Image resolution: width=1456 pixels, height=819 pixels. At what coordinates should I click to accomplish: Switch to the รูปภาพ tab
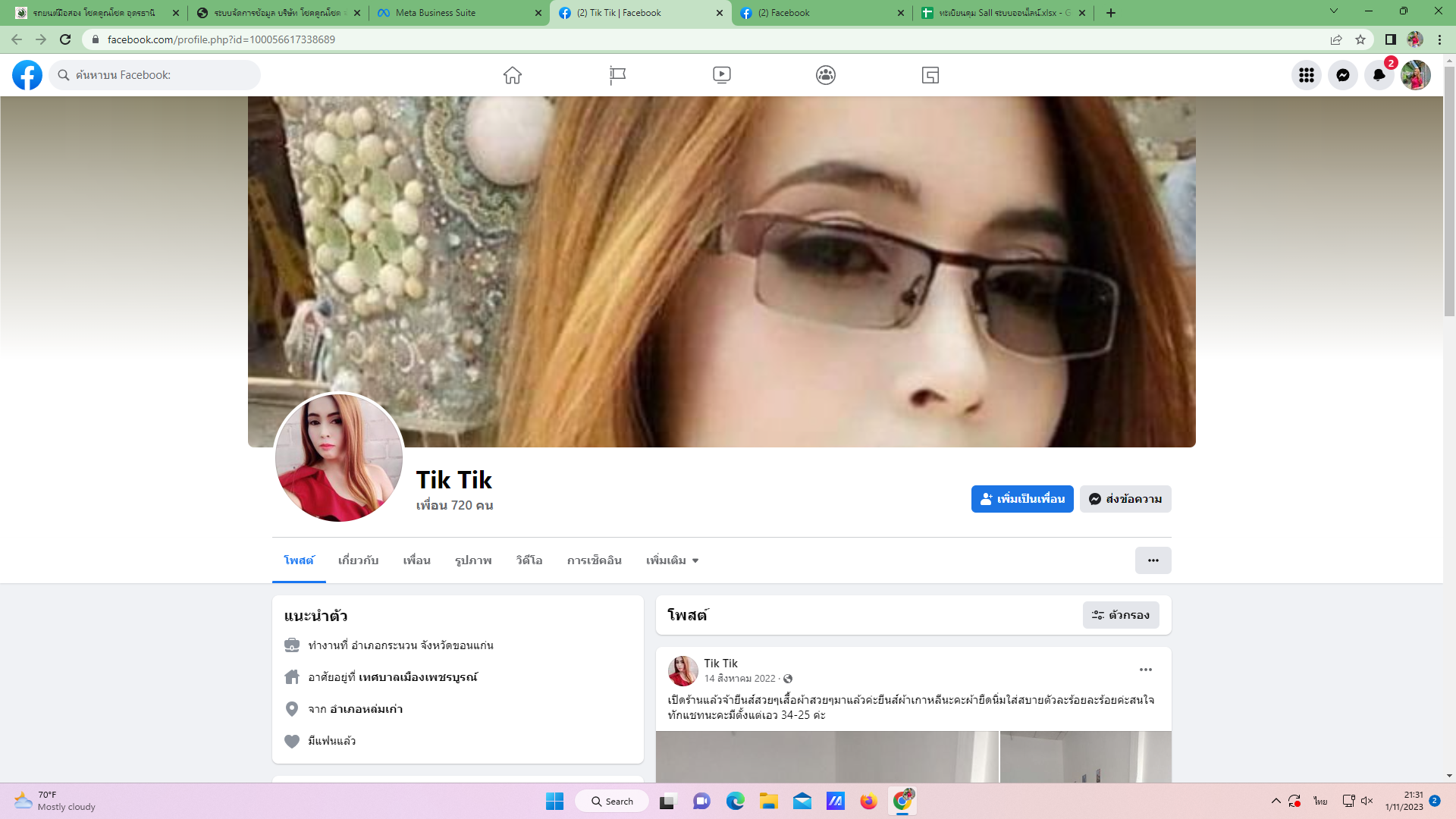click(x=473, y=560)
